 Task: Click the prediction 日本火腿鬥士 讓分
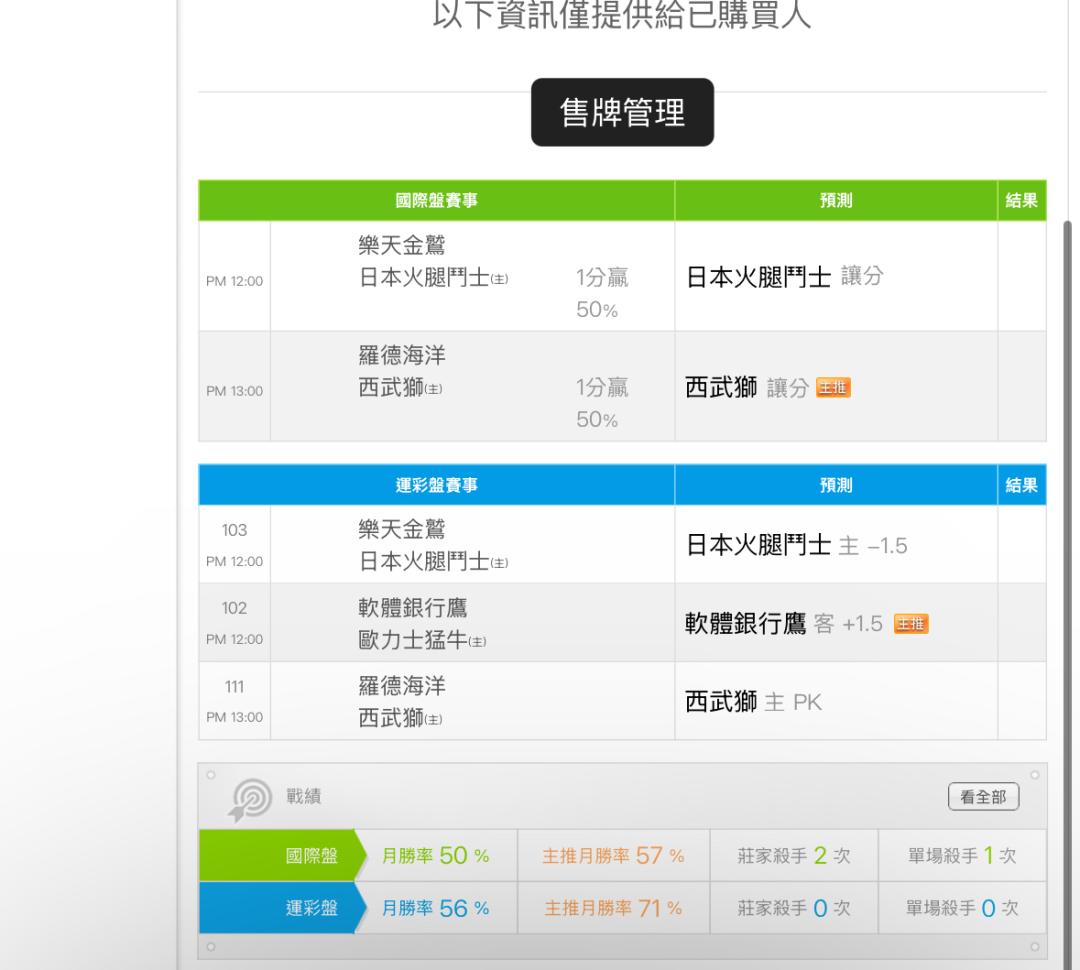[785, 277]
